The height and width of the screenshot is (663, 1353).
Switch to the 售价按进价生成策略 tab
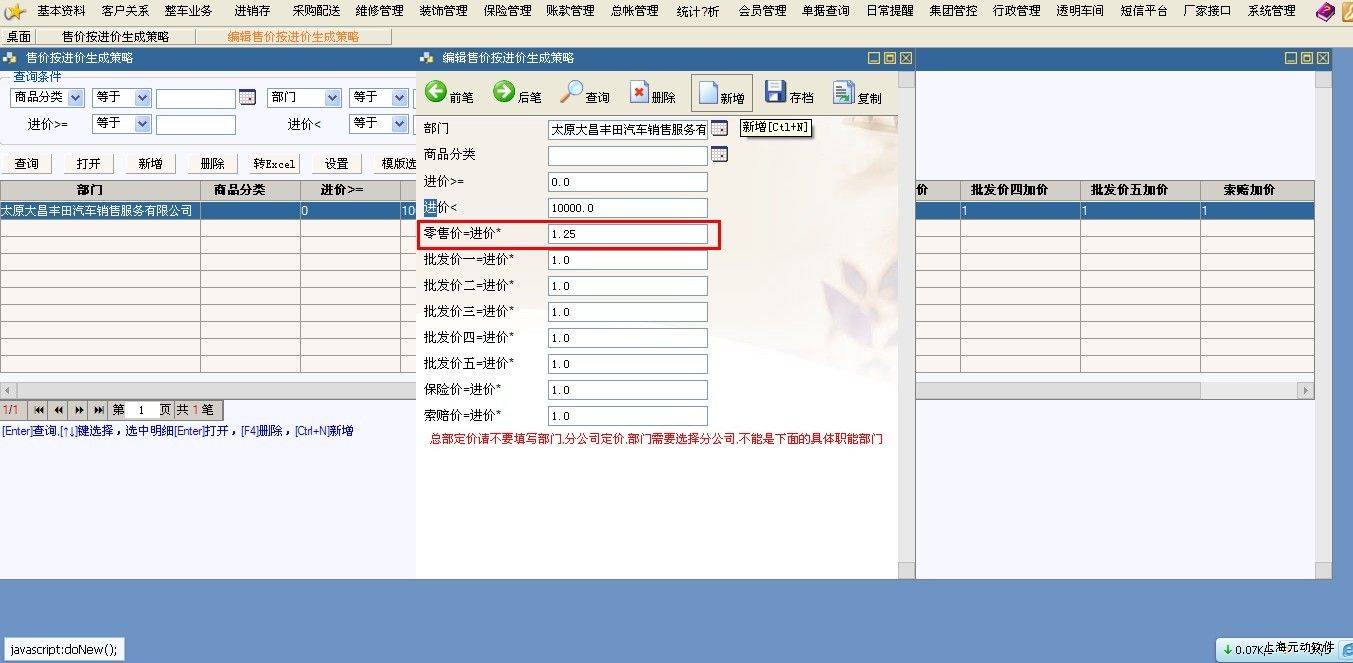tap(115, 36)
